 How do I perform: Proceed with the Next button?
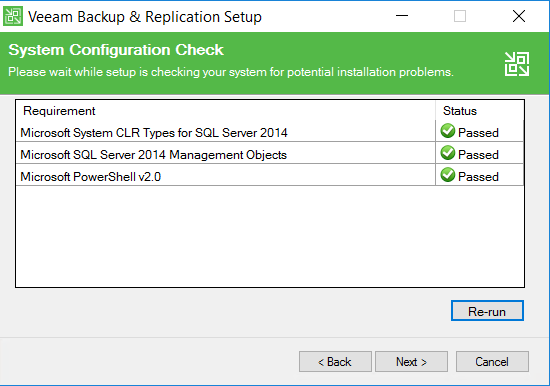(x=411, y=361)
